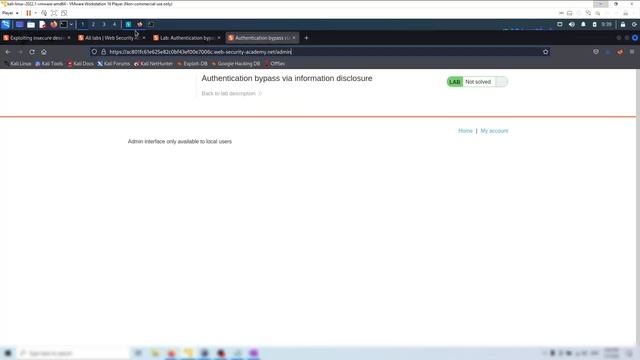The width and height of the screenshot is (640, 360).
Task: Launch the file manager from Kali panel
Action: [x=31, y=24]
